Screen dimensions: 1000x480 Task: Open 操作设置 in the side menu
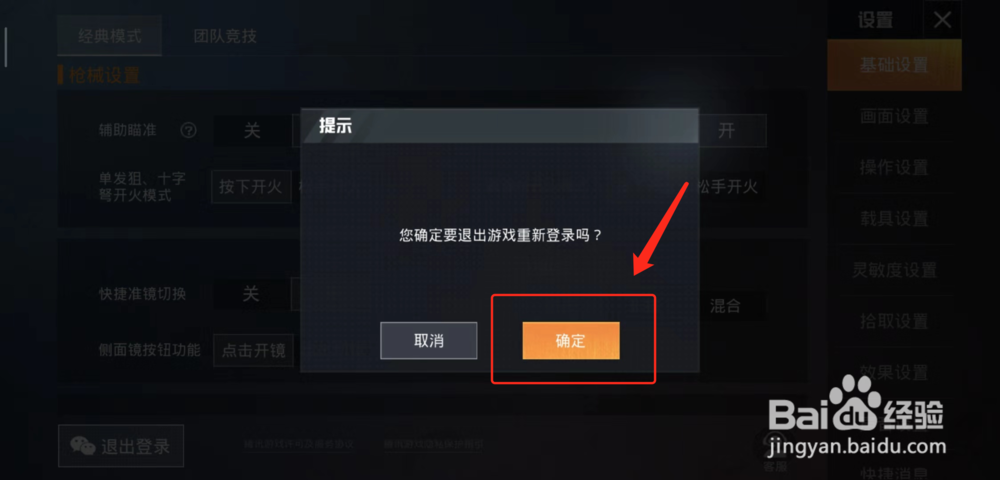click(x=894, y=168)
